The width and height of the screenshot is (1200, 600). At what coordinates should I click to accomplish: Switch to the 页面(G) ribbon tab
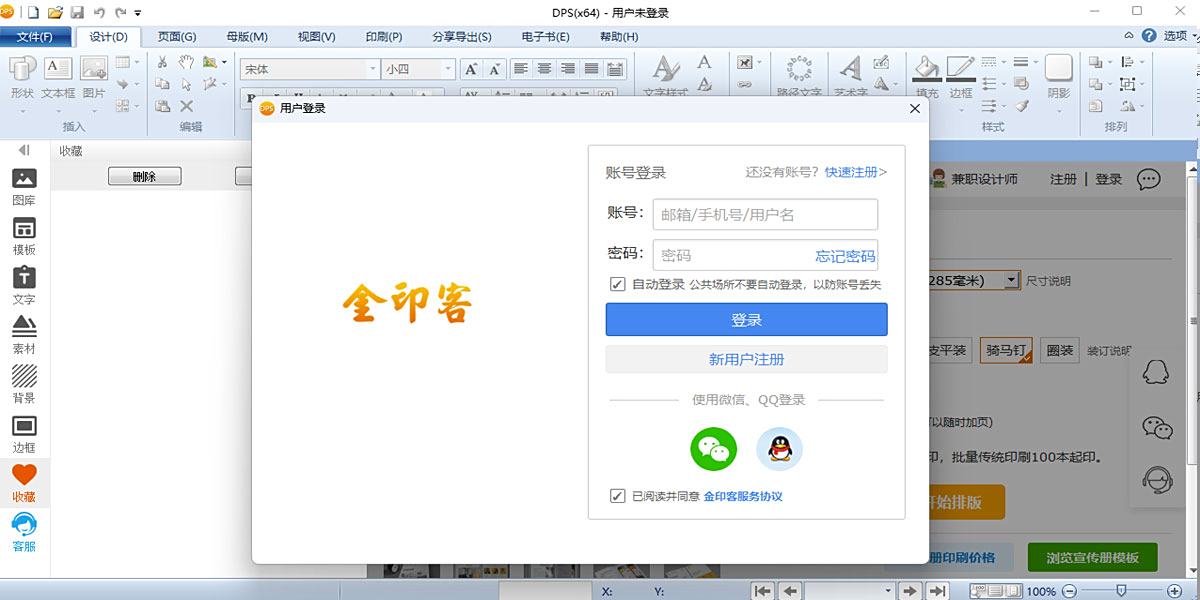click(177, 37)
